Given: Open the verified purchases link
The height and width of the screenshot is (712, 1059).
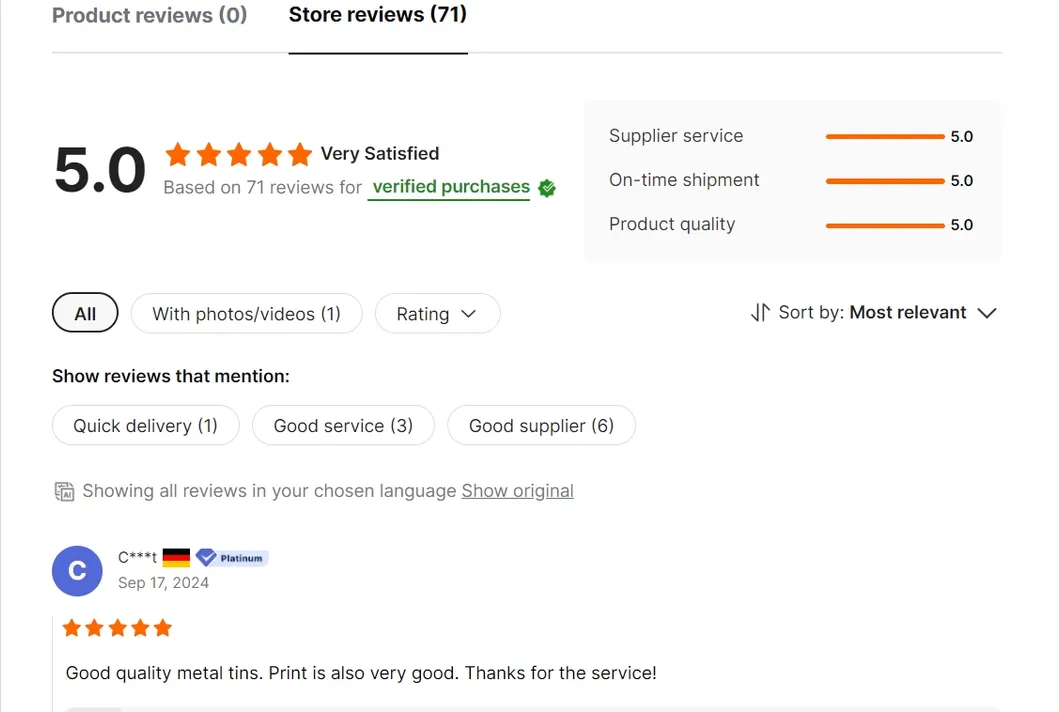Looking at the screenshot, I should point(450,187).
